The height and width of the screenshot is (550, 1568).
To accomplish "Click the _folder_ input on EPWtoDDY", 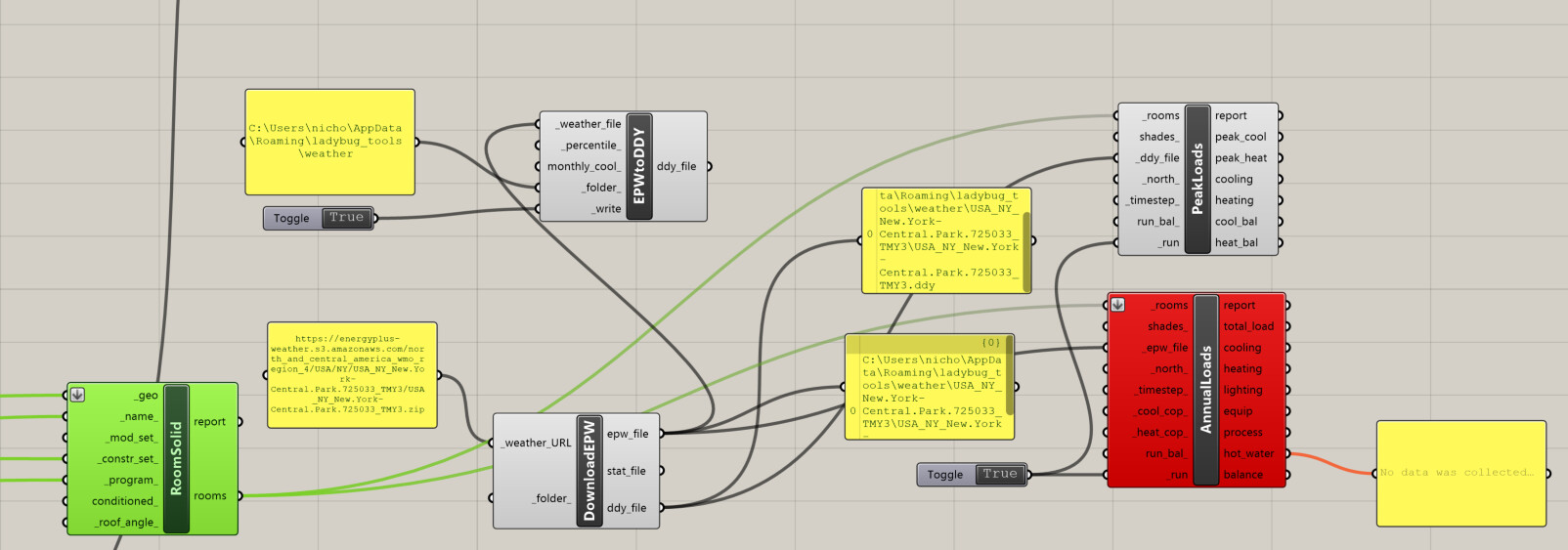I will [602, 188].
